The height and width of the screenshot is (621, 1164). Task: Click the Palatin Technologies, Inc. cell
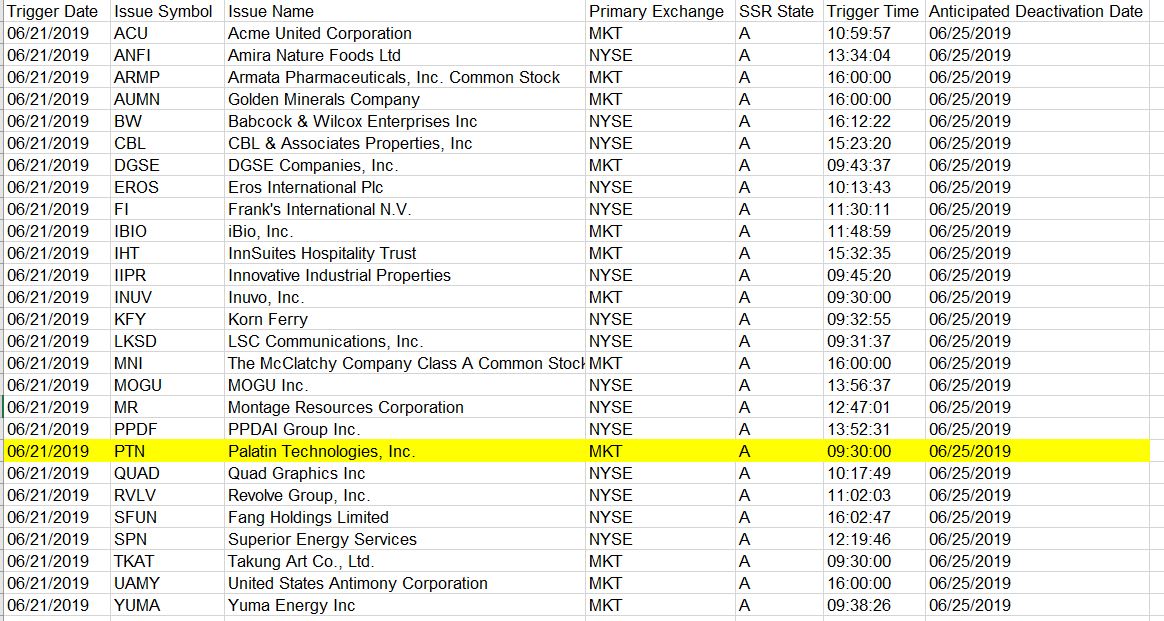click(x=321, y=451)
